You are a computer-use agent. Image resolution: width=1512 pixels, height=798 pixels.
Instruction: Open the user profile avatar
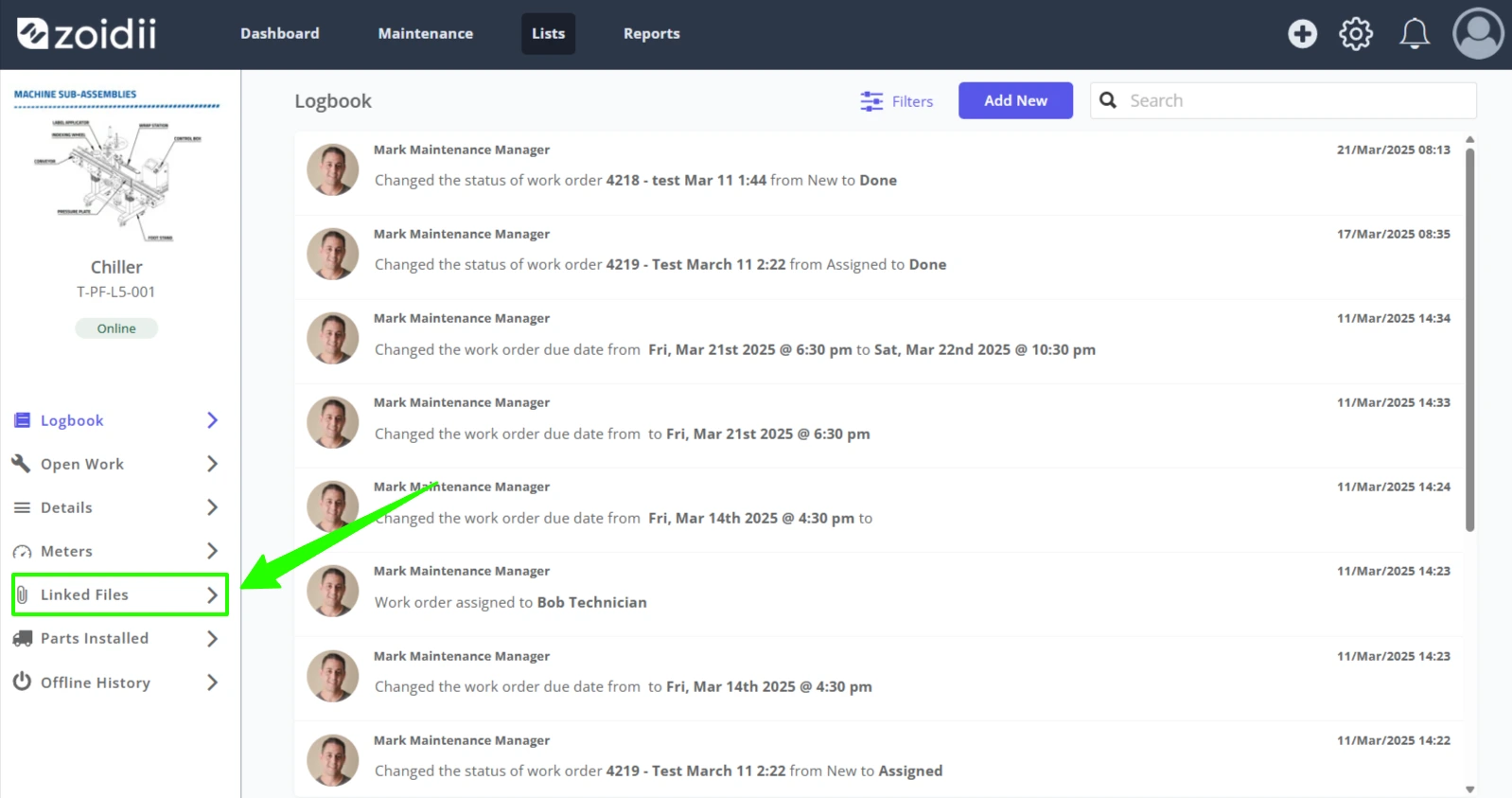click(1478, 34)
